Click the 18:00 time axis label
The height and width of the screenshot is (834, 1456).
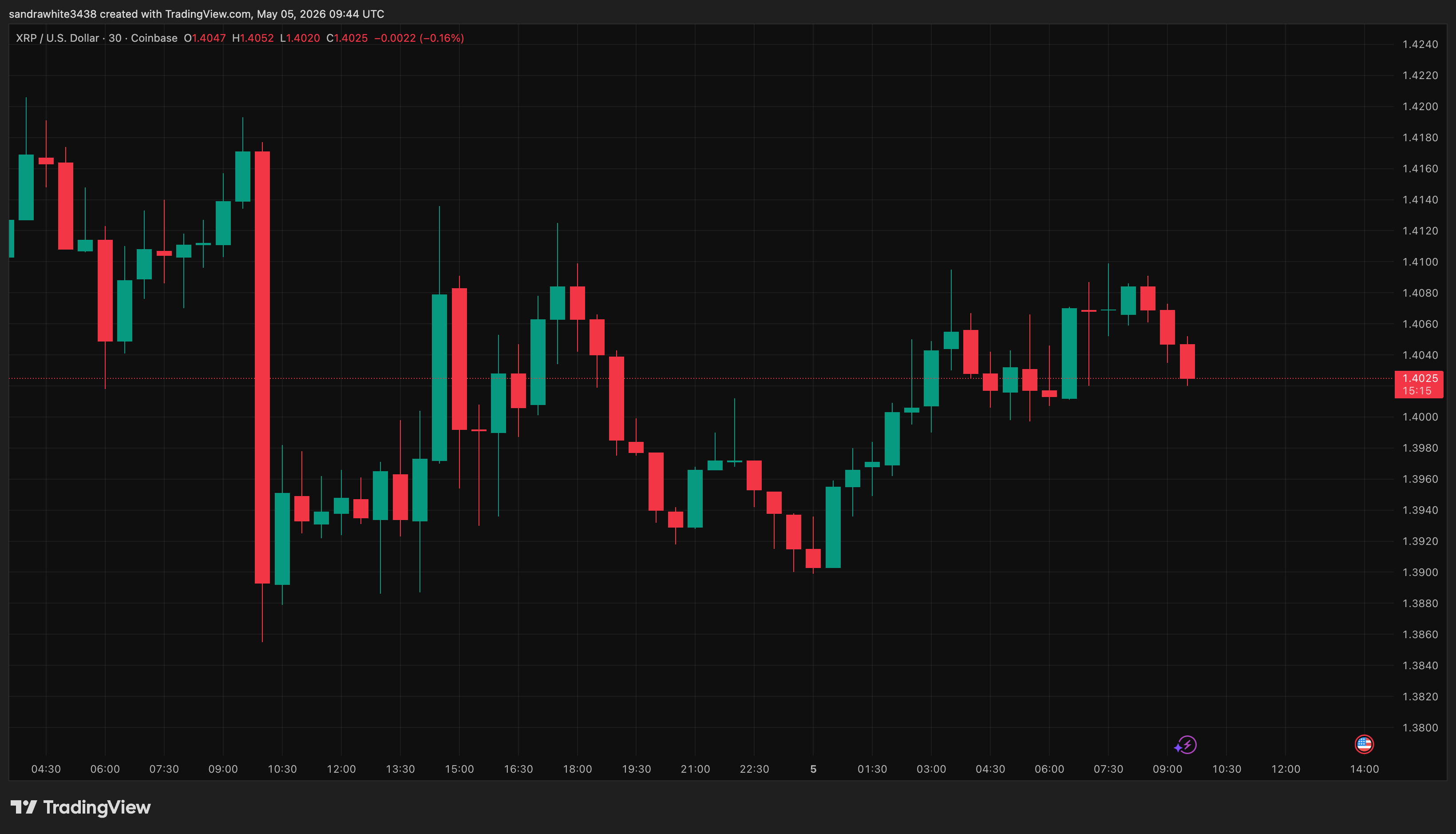click(577, 769)
